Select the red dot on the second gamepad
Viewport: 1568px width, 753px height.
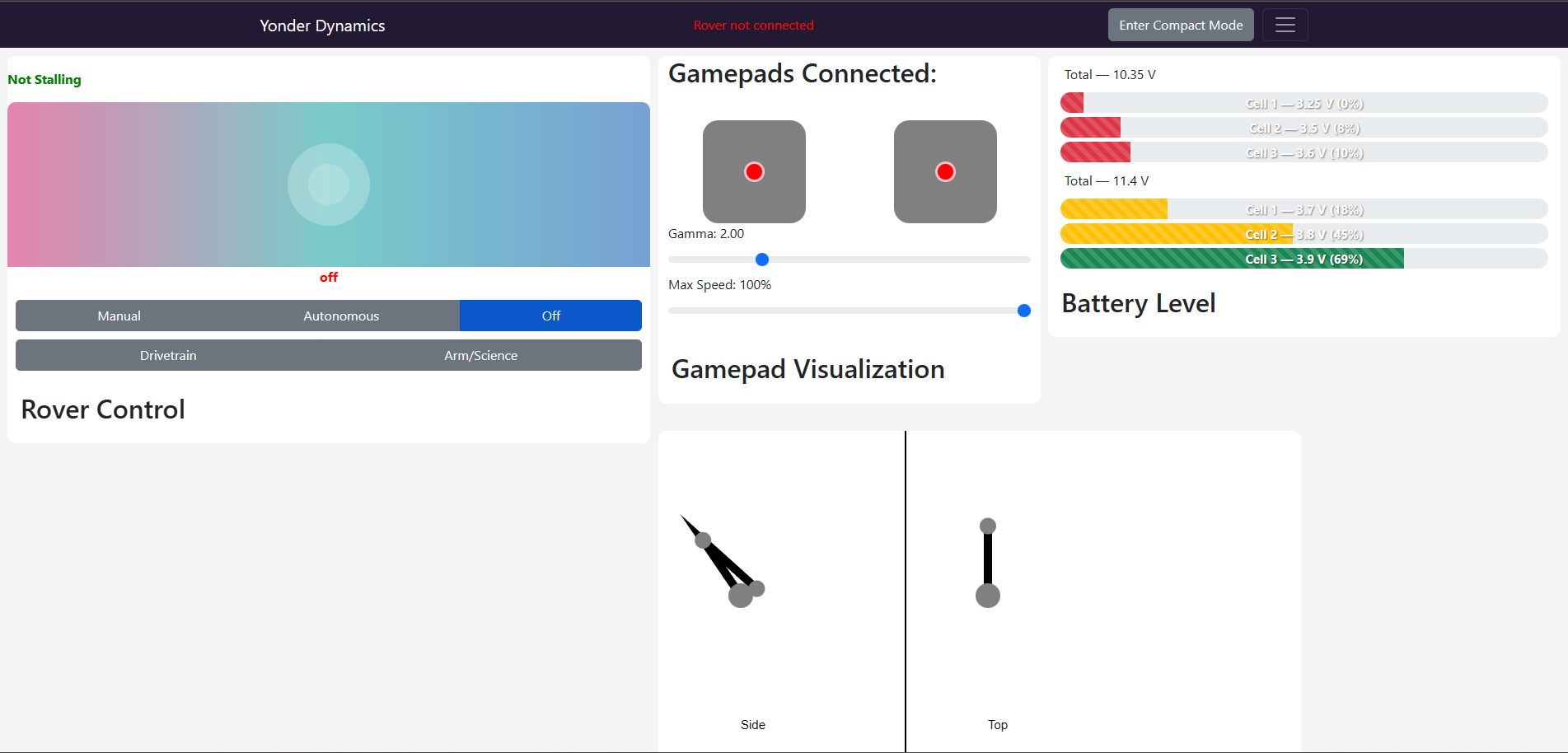tap(944, 171)
